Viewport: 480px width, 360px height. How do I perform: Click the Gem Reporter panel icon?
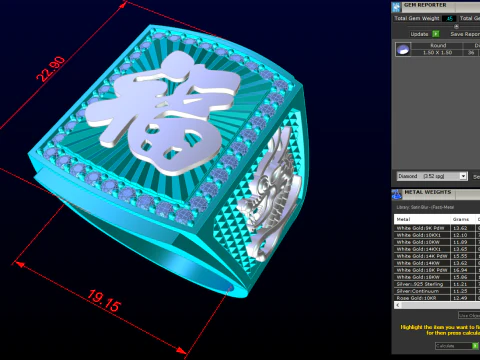click(x=396, y=7)
